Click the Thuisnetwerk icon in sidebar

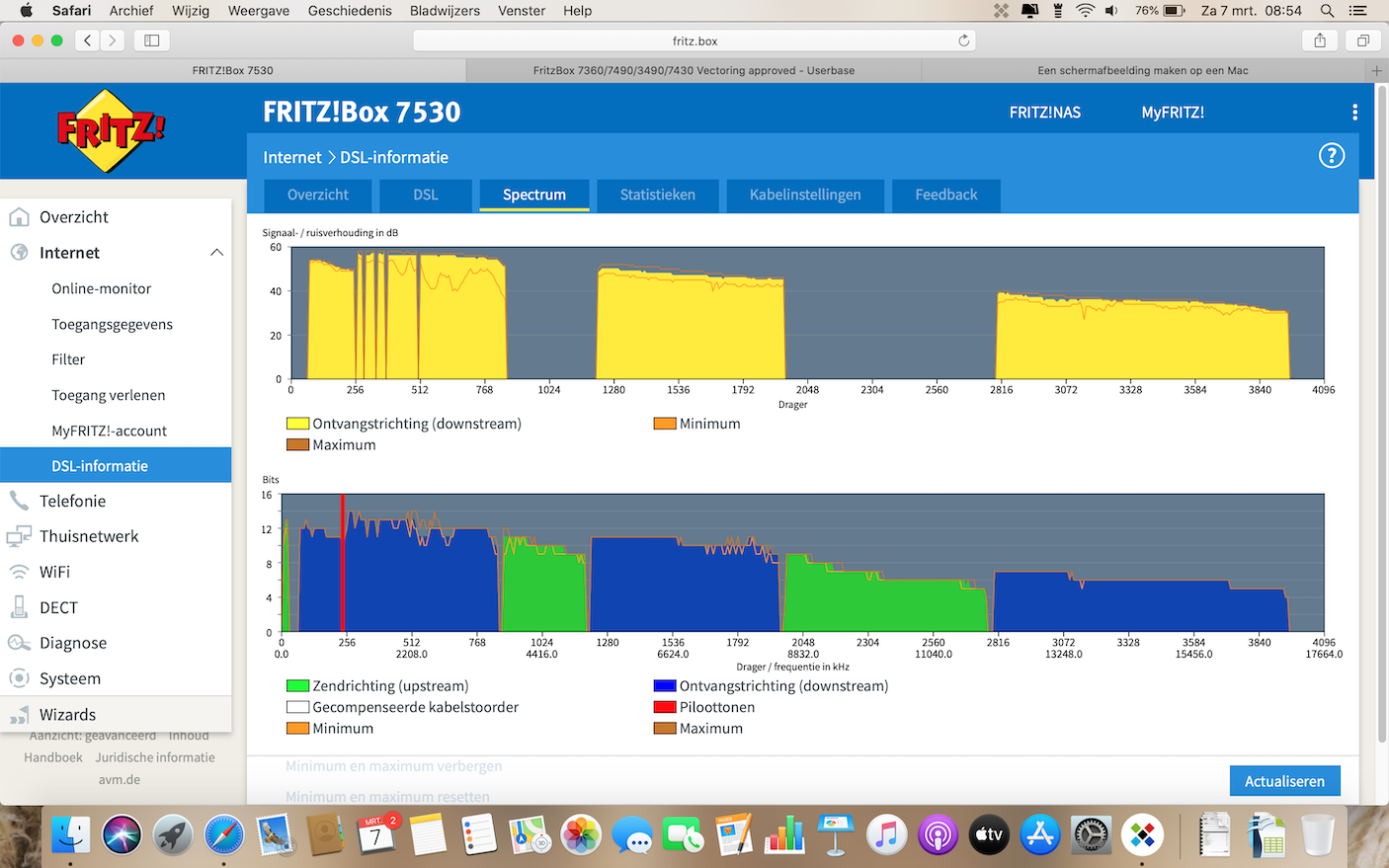[x=19, y=536]
